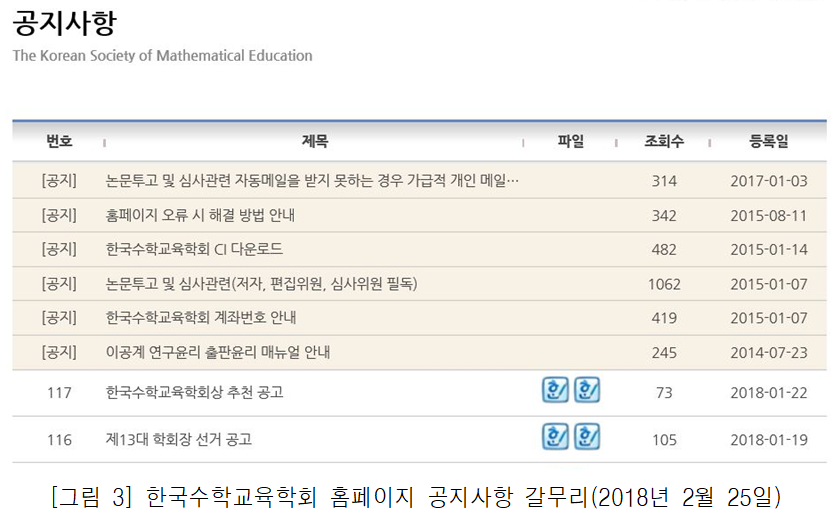Click the 파일 column header
838x530 pixels.
click(571, 142)
